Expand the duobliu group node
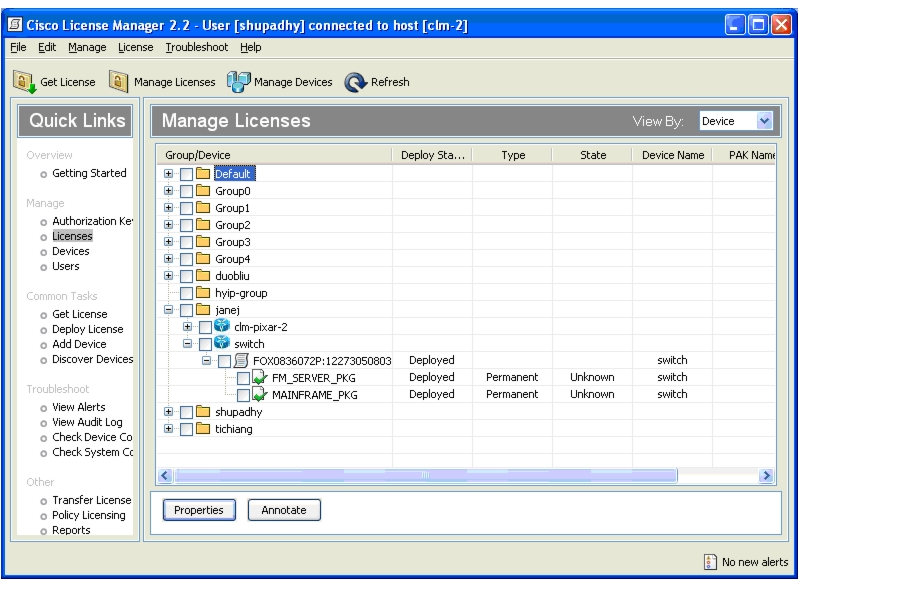This screenshot has height=594, width=900. pyautogui.click(x=168, y=275)
